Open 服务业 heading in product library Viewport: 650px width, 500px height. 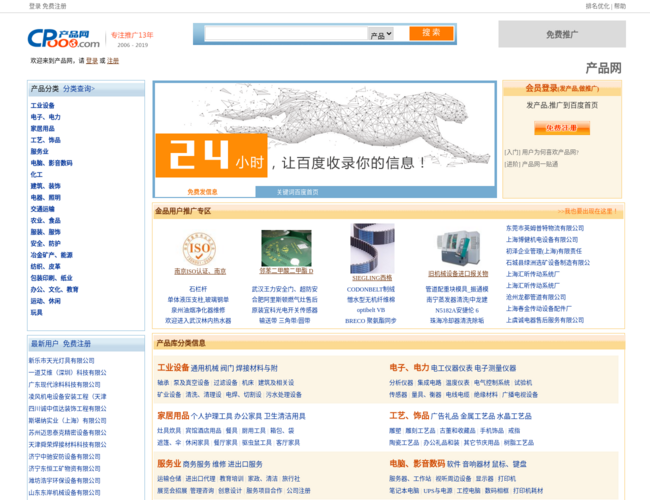pos(169,464)
